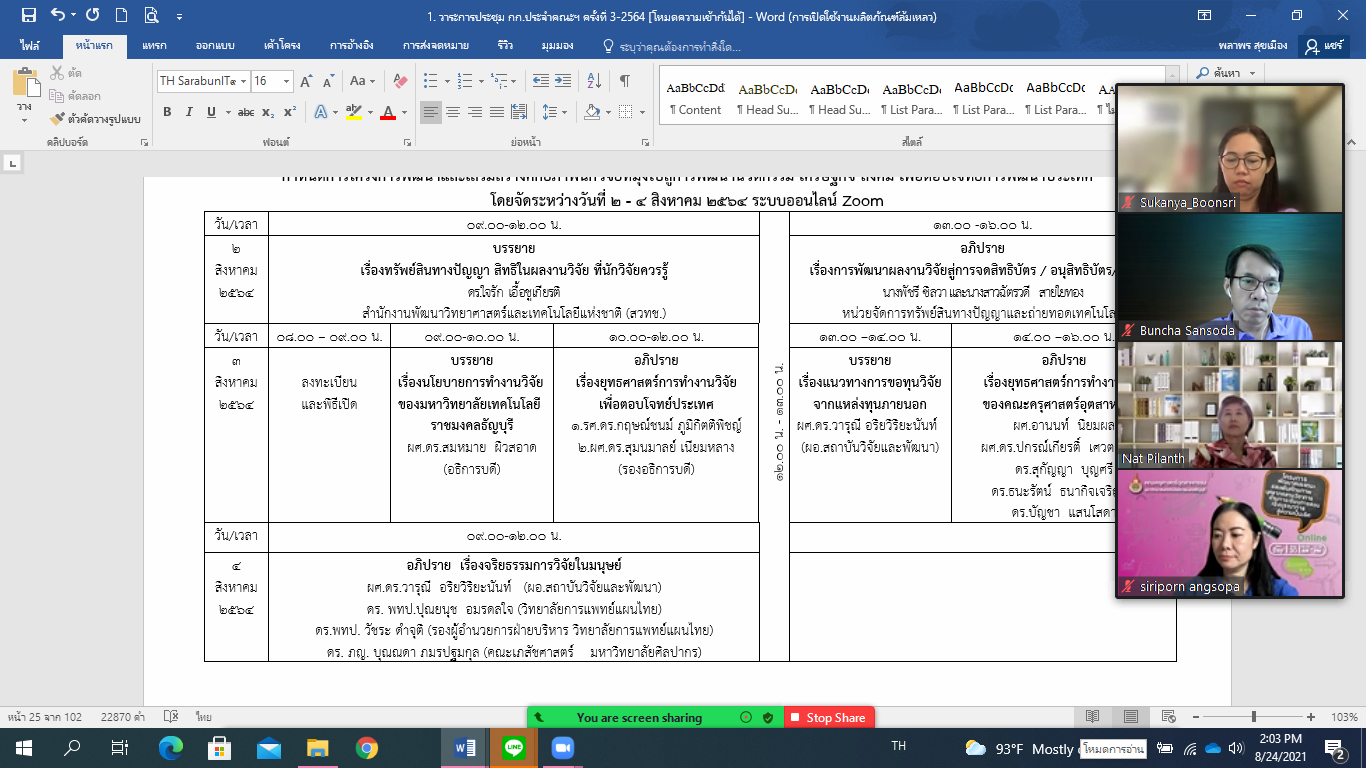Switch to the รีวิว (Review) tab
This screenshot has height=768, width=1366.
coord(505,46)
